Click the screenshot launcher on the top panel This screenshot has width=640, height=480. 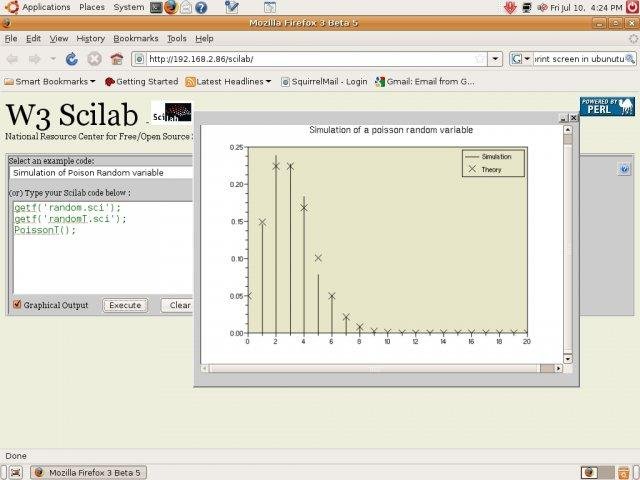(270, 7)
